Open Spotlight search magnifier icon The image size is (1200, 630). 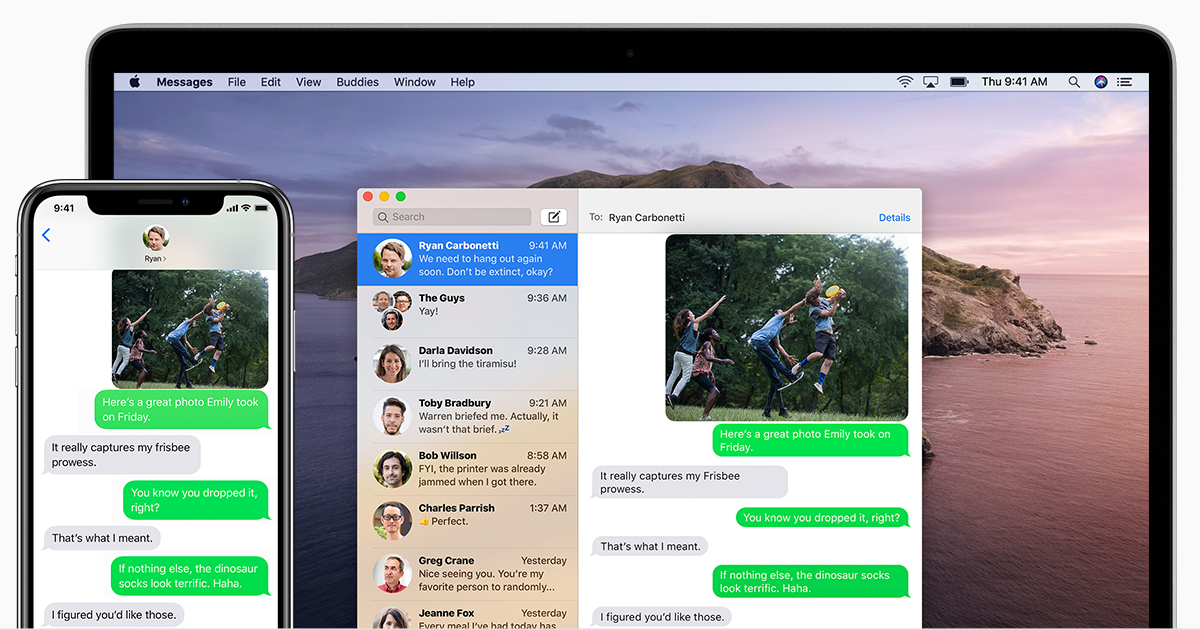[1074, 82]
